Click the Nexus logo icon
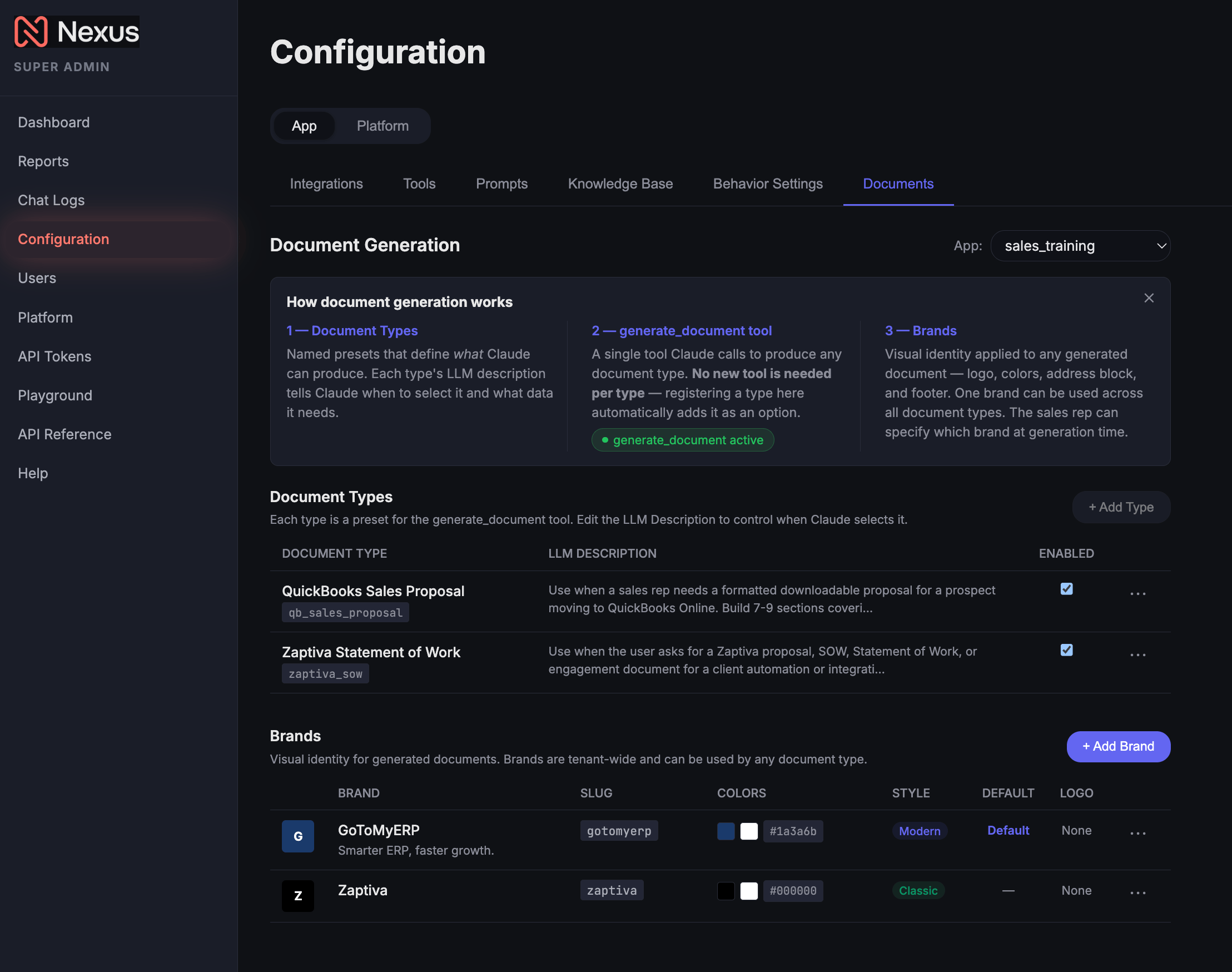Screen dimensions: 1232x972 [31, 31]
